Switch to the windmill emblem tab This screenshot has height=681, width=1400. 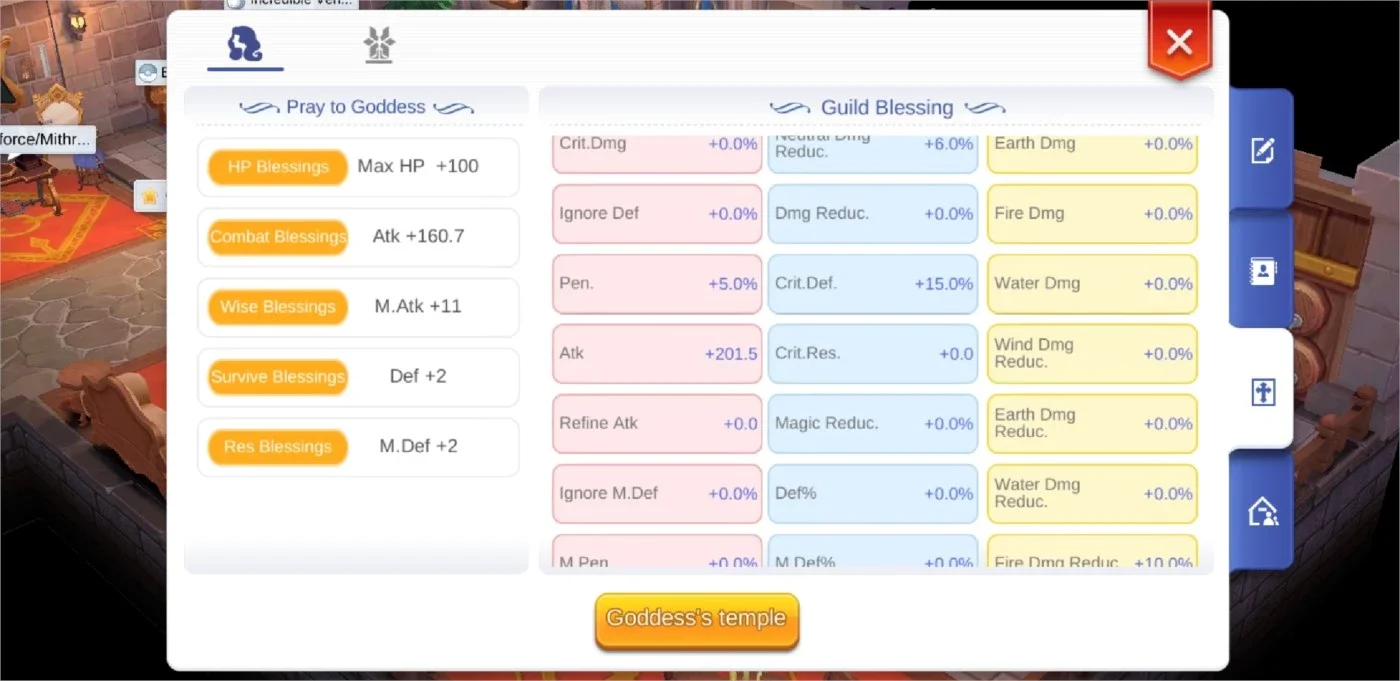[x=379, y=45]
